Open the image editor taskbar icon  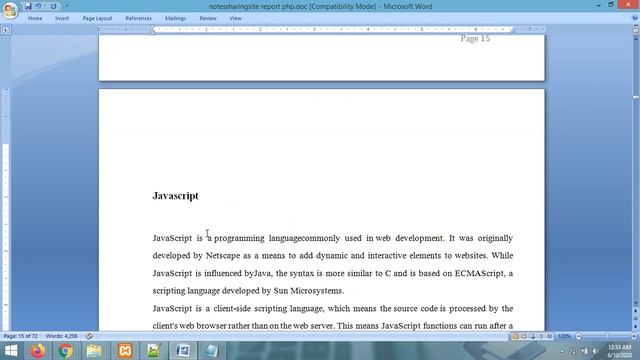tap(154, 351)
